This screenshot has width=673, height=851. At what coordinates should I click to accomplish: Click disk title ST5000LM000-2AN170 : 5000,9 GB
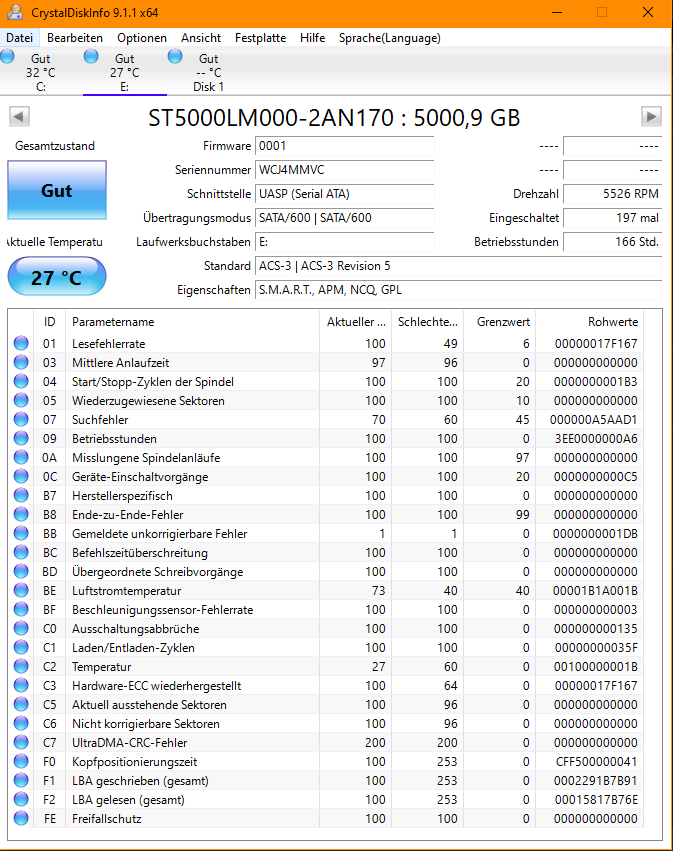tap(334, 118)
